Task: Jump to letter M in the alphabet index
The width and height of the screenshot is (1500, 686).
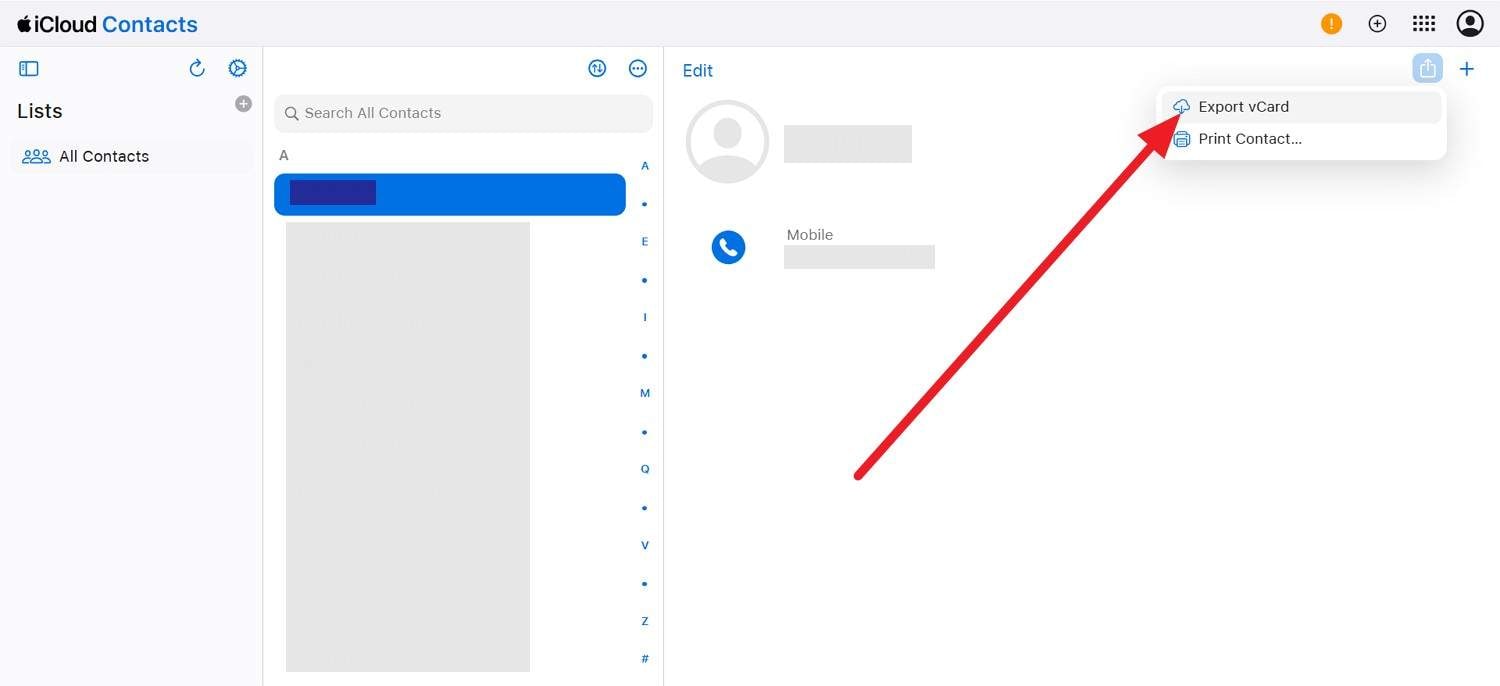Action: click(644, 392)
